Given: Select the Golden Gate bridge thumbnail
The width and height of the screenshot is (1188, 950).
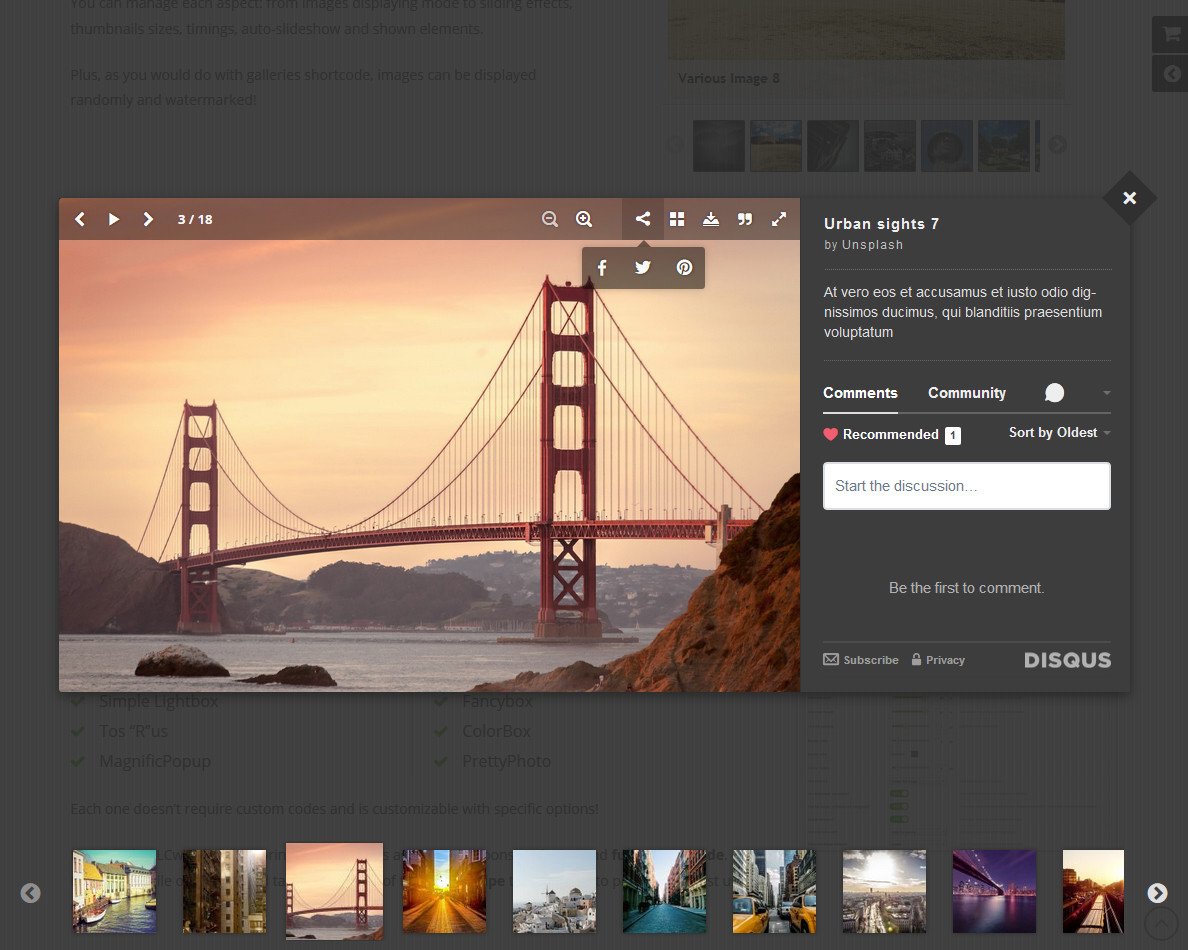Looking at the screenshot, I should pos(334,891).
